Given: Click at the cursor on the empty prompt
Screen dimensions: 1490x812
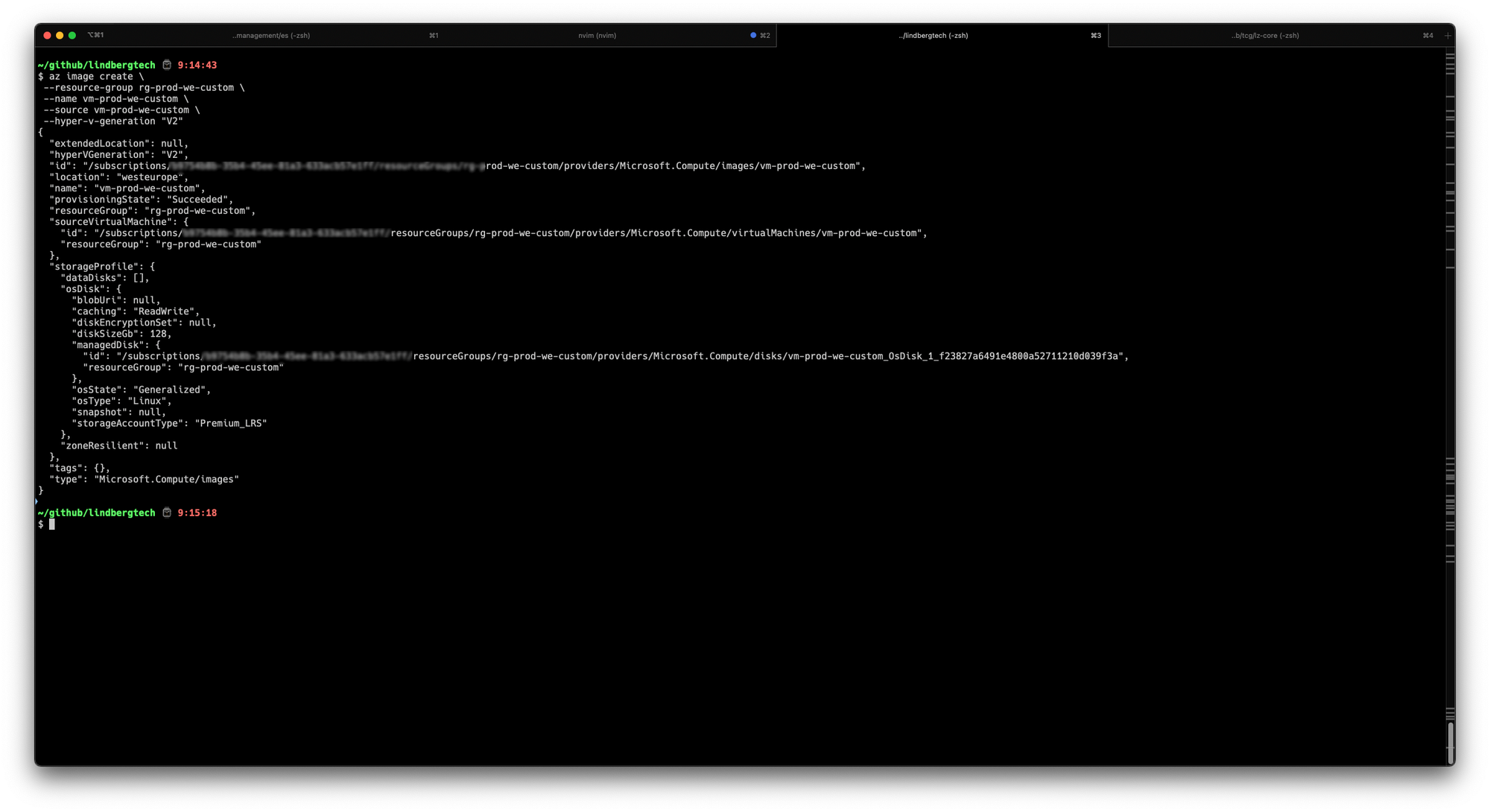Looking at the screenshot, I should (52, 524).
